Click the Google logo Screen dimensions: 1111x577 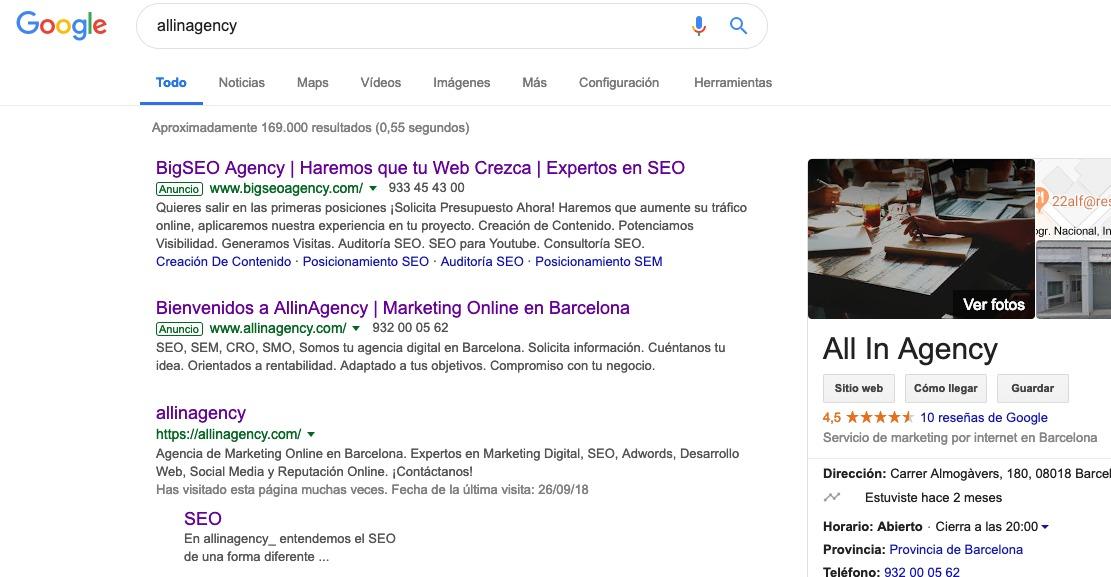62,26
